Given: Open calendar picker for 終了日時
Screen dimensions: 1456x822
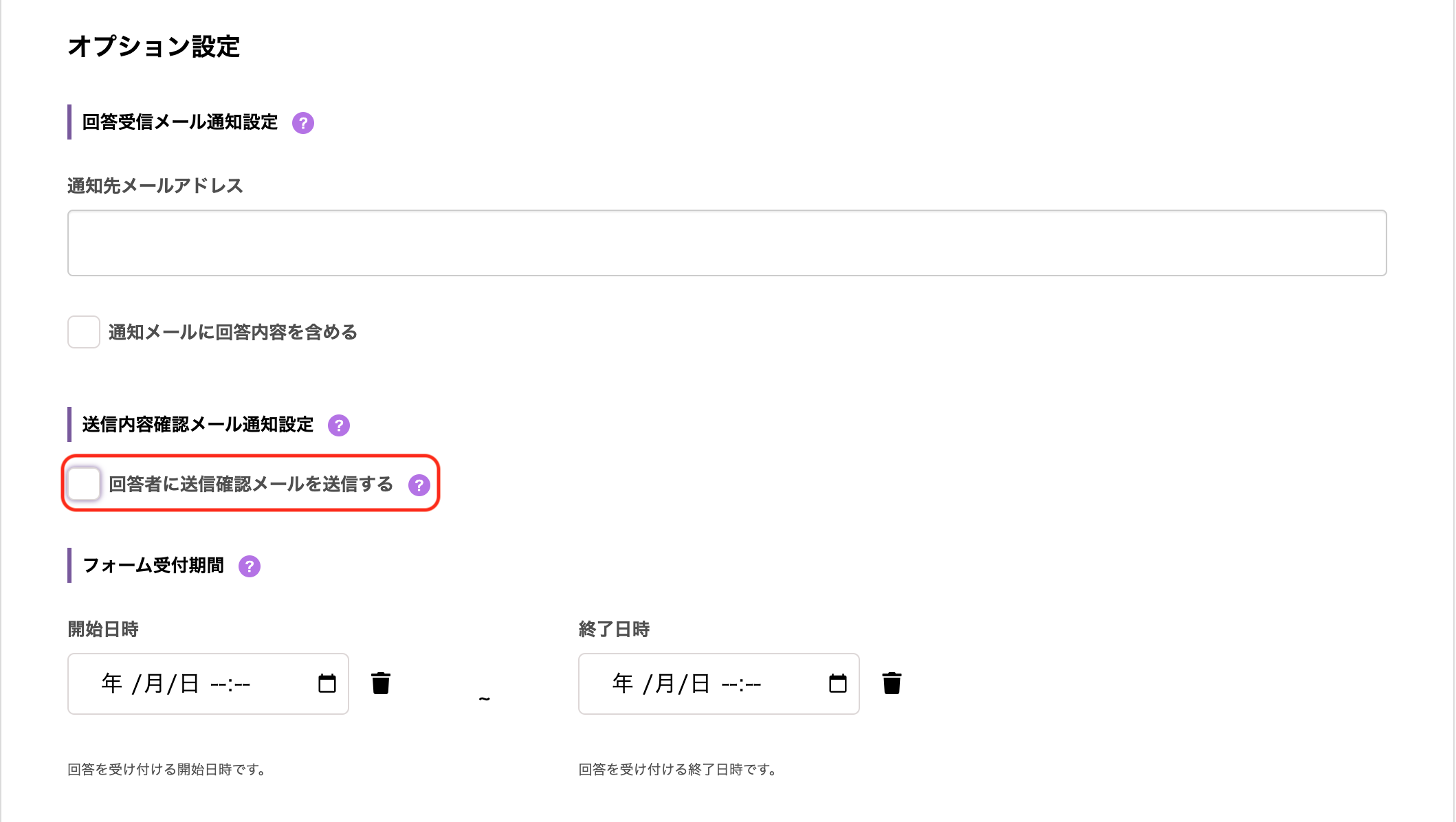Looking at the screenshot, I should point(837,684).
